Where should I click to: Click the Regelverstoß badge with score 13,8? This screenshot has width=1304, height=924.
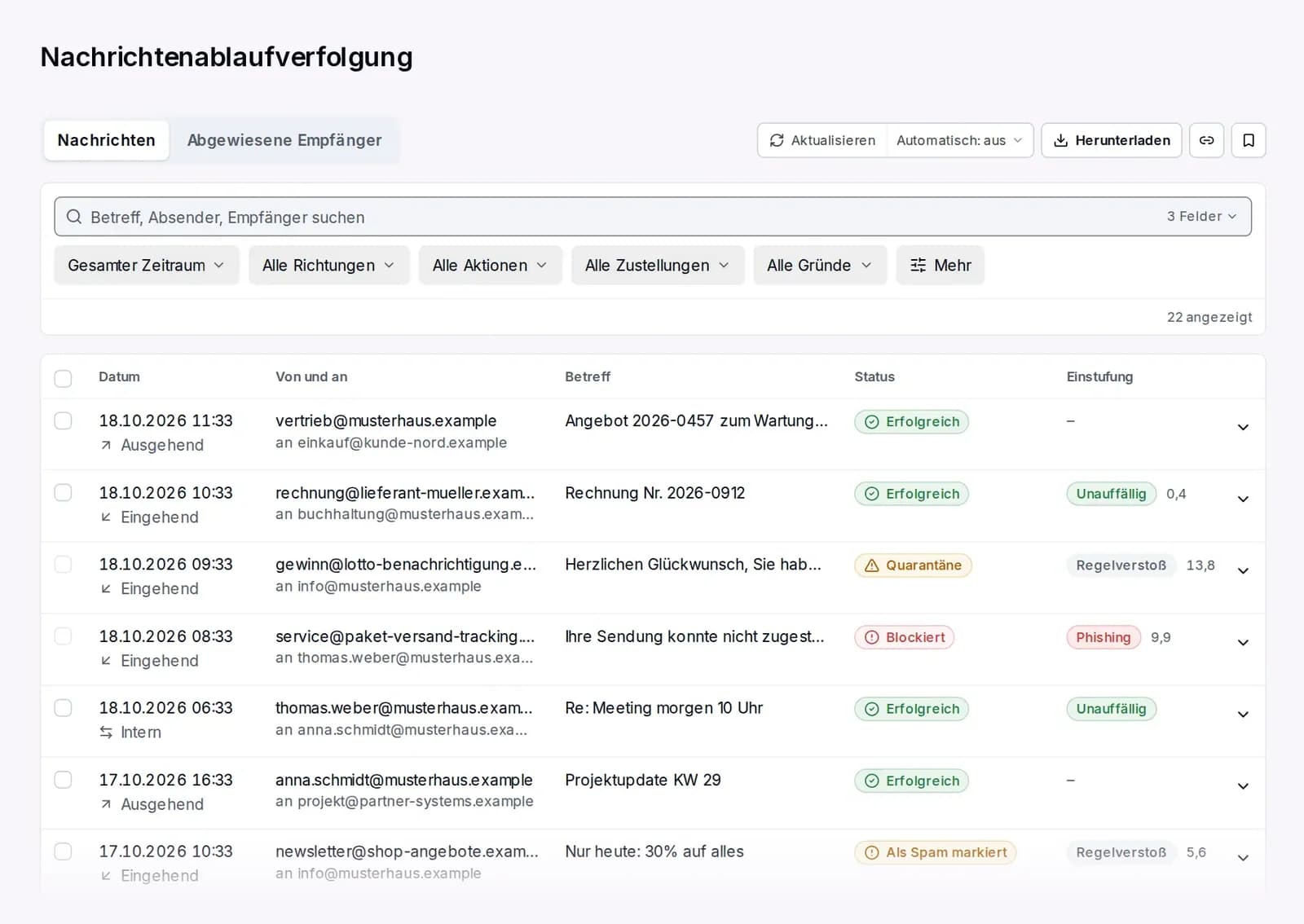[x=1121, y=565]
